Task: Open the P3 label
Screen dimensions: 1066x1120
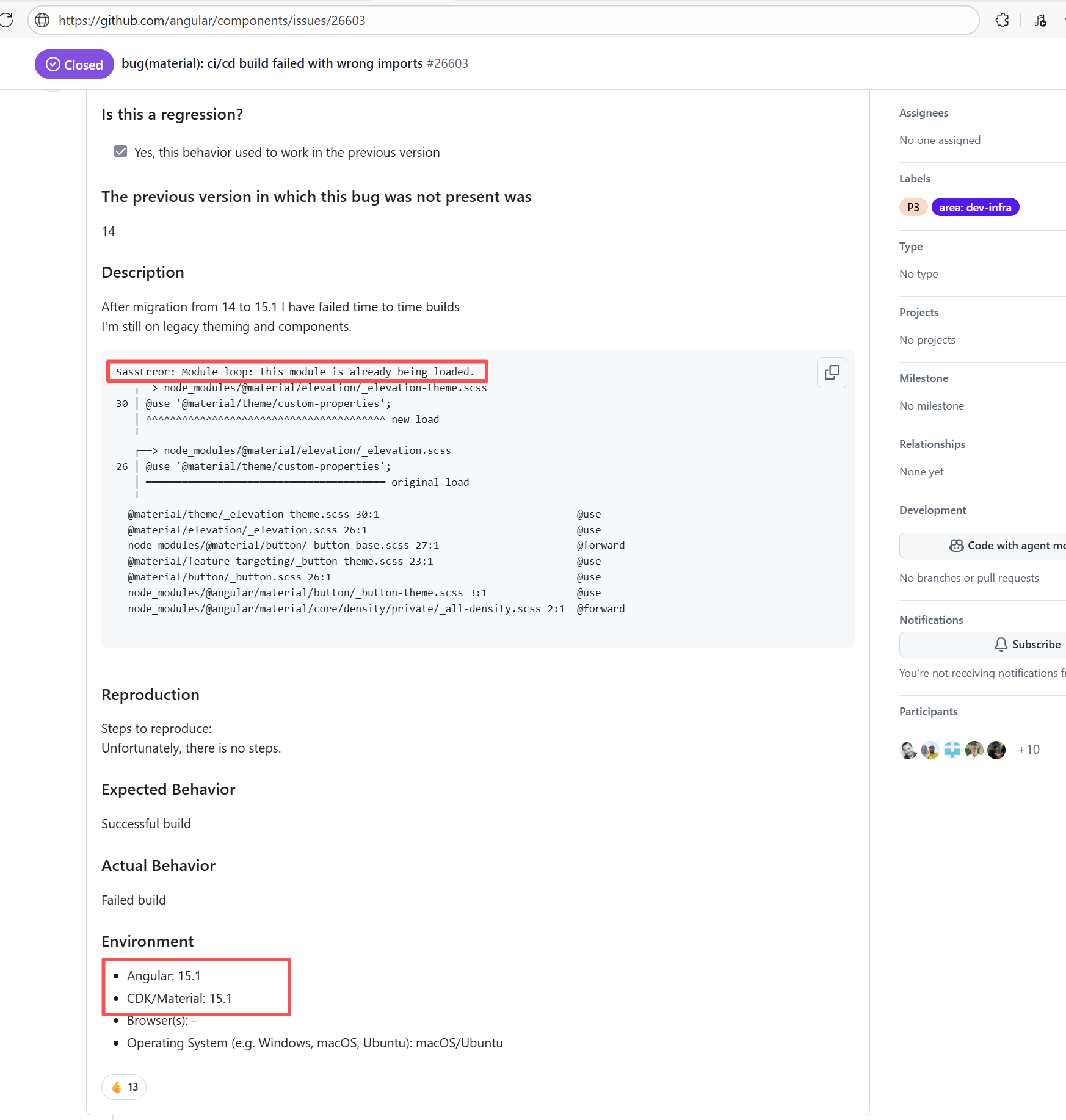Action: point(913,208)
